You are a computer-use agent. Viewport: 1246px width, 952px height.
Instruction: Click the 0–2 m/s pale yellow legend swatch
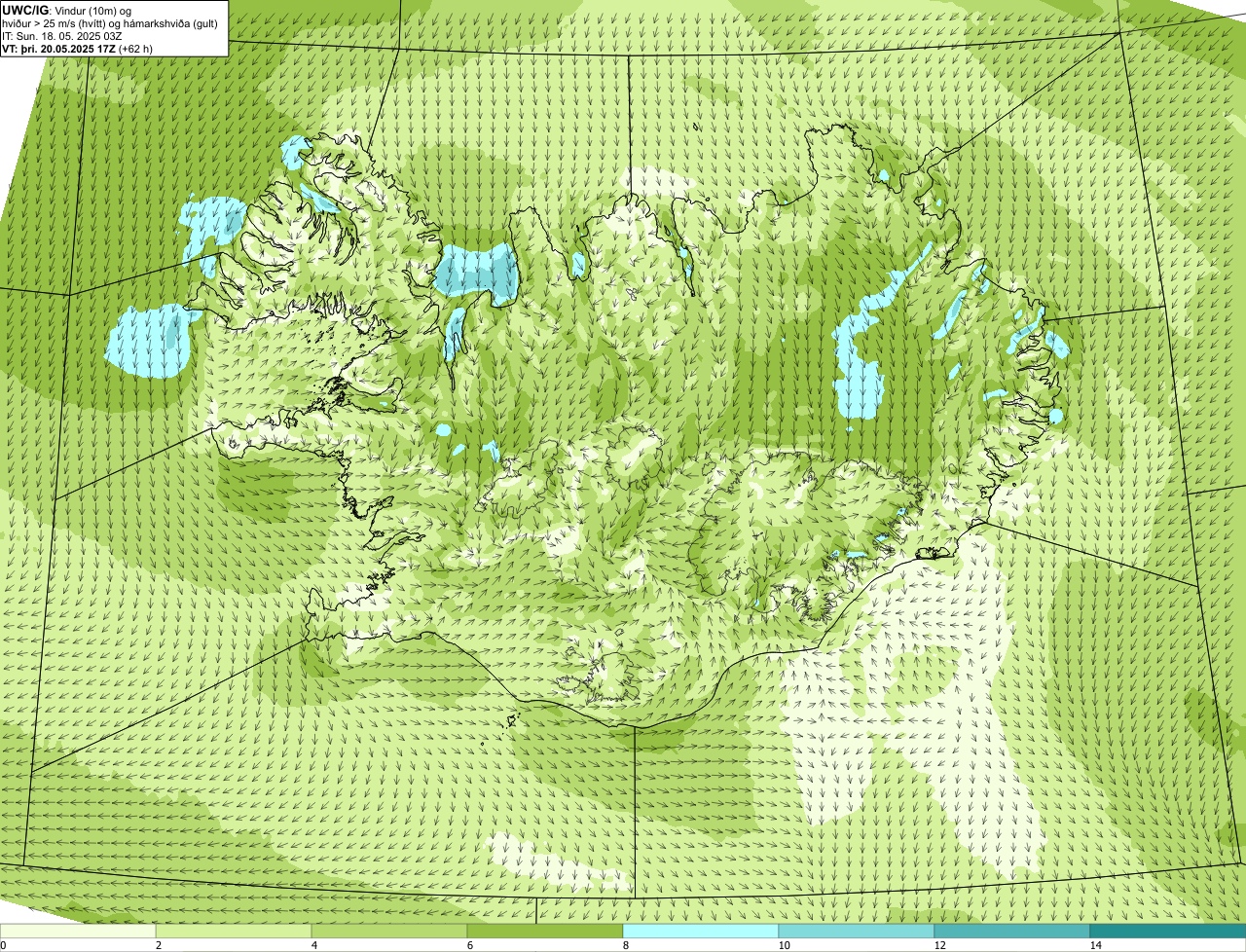(78, 931)
